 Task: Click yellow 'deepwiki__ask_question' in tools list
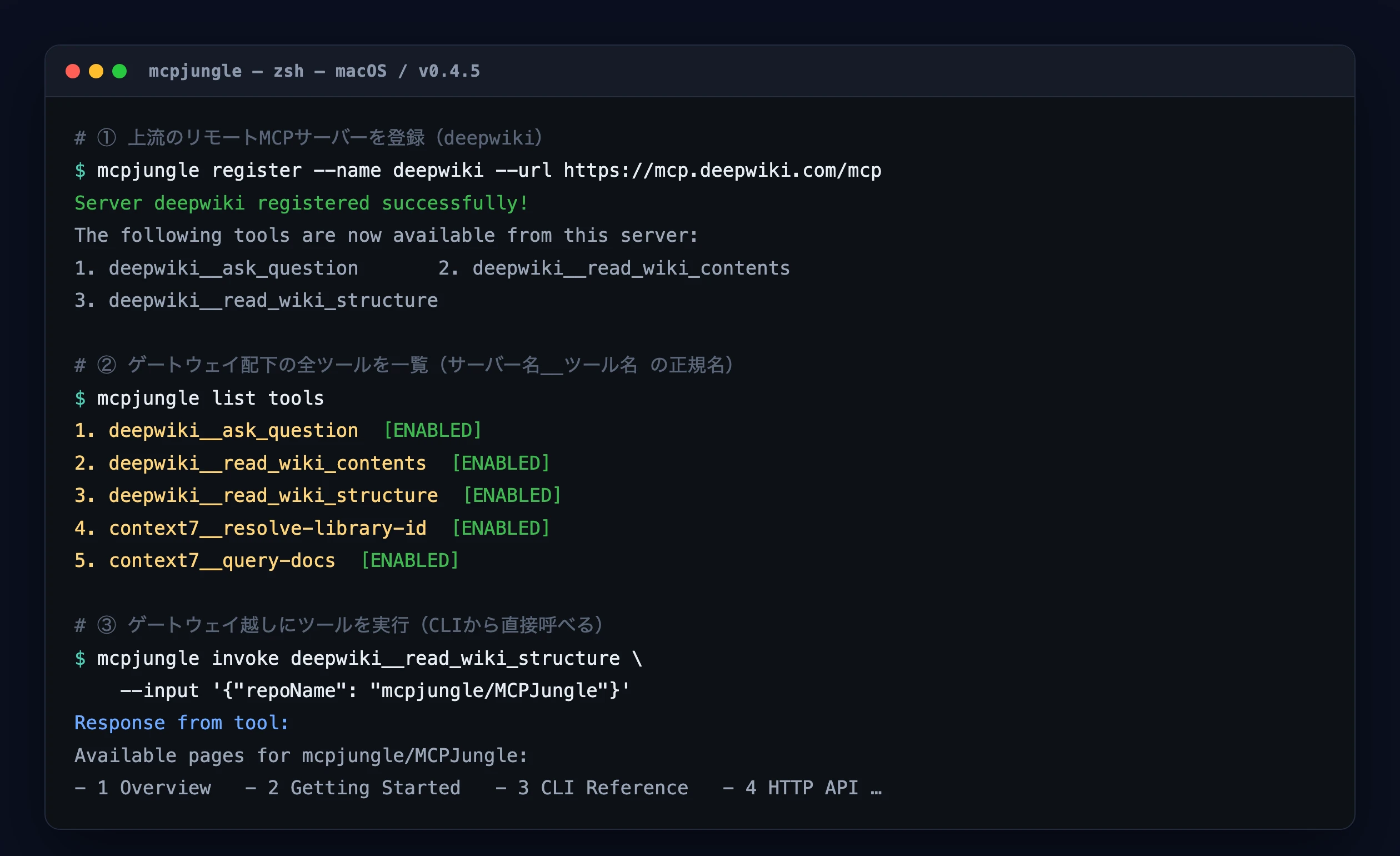[x=233, y=430]
